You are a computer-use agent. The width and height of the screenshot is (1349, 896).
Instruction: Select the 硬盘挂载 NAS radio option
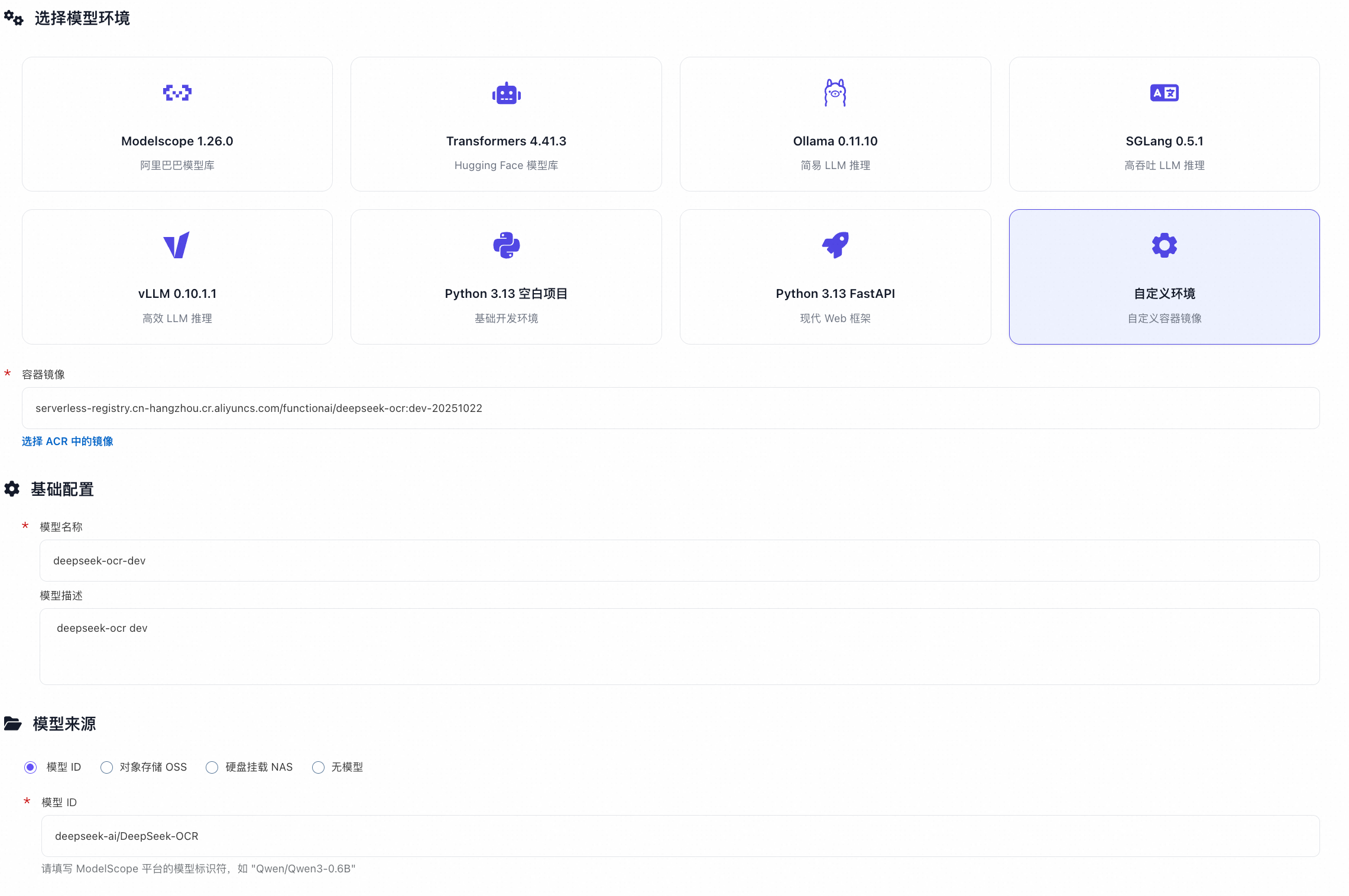[212, 767]
